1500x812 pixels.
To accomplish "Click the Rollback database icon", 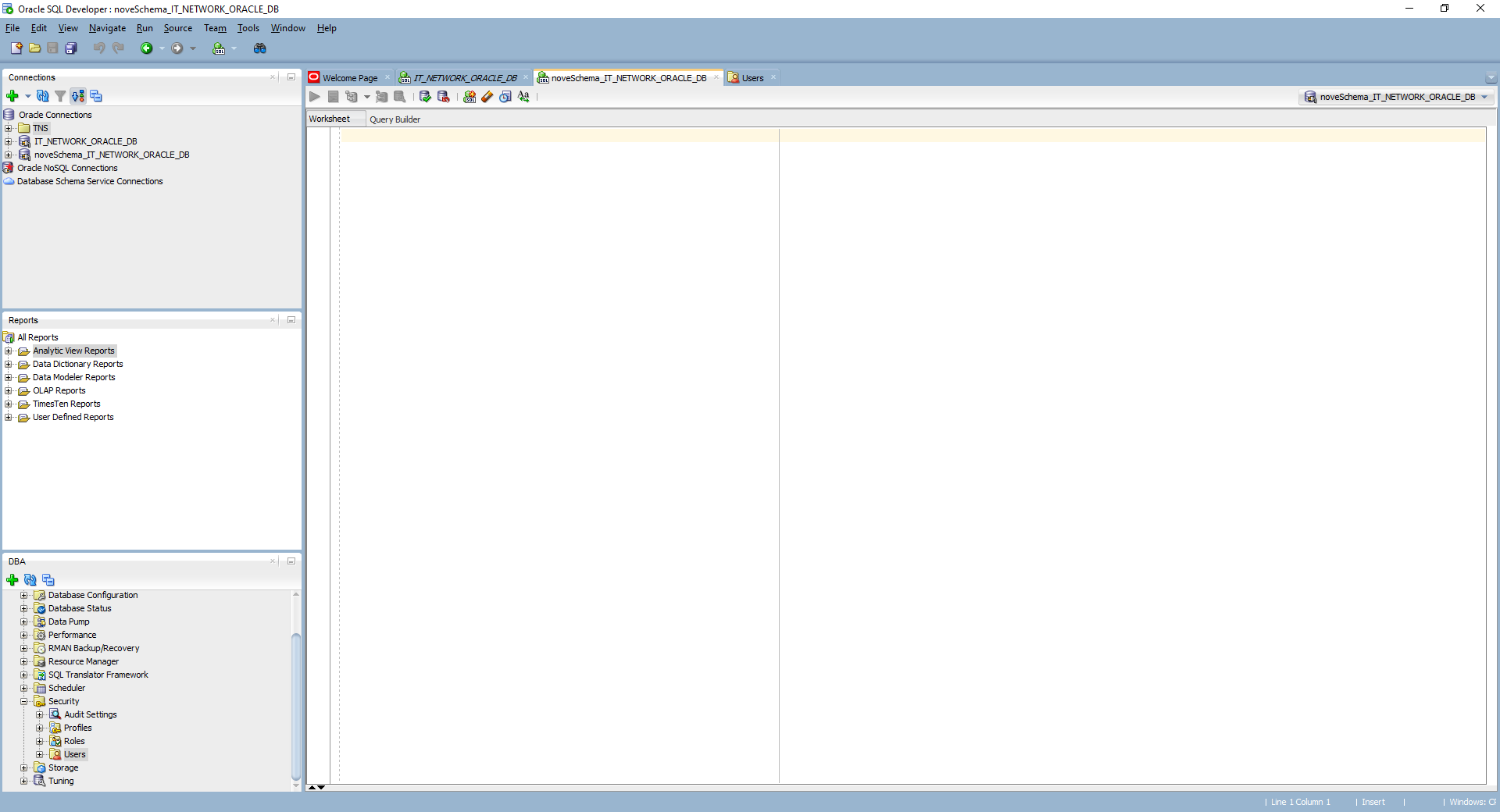I will click(444, 97).
